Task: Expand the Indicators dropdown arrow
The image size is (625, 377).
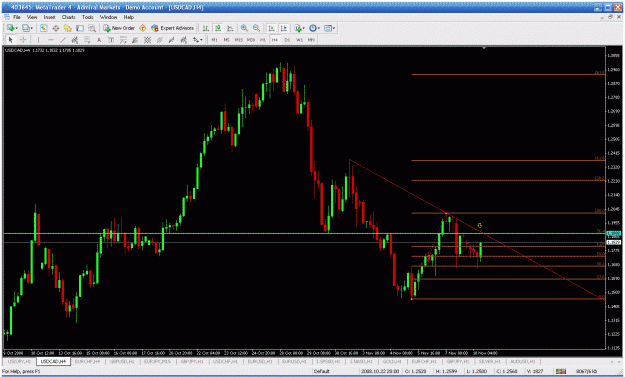Action: click(x=304, y=28)
